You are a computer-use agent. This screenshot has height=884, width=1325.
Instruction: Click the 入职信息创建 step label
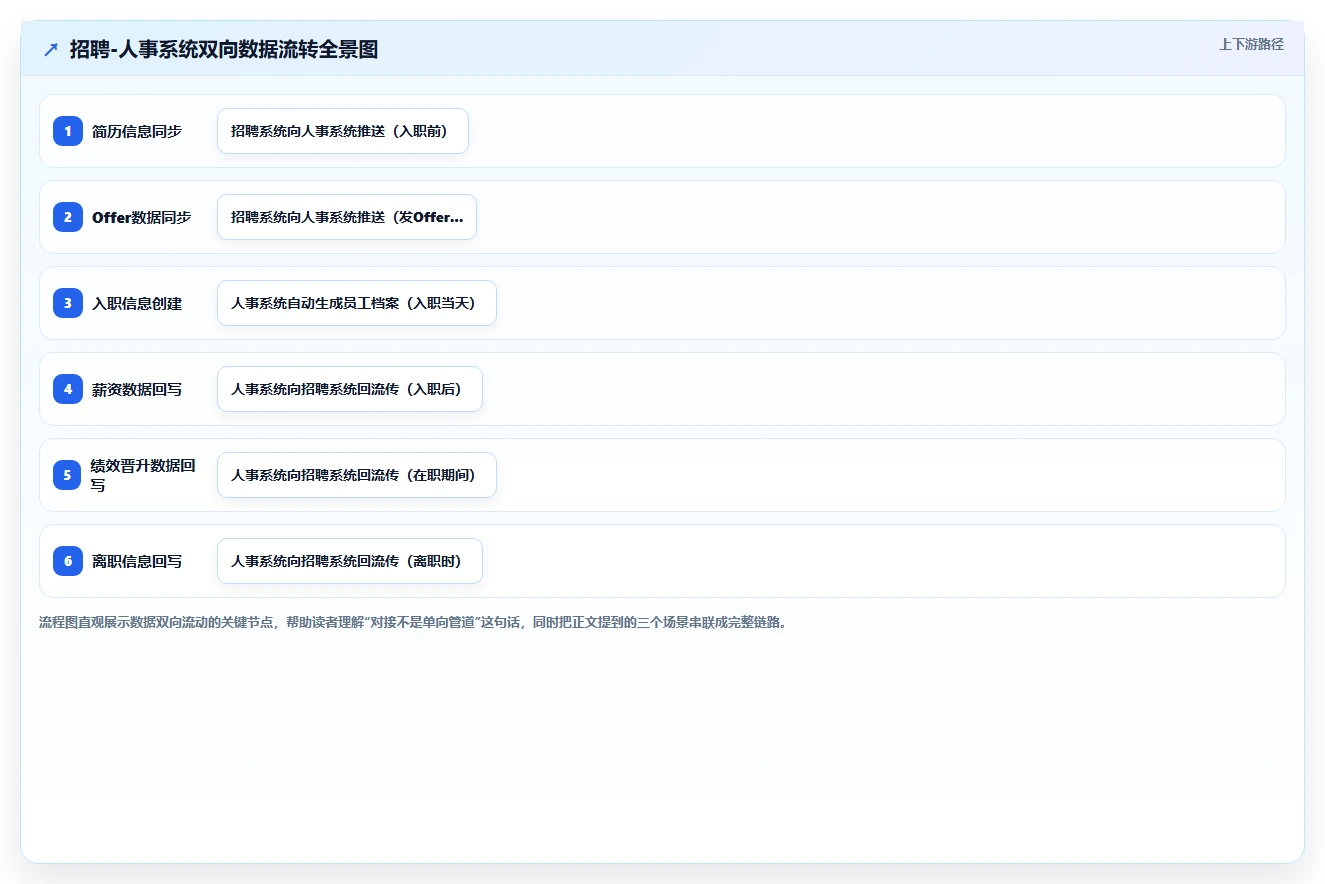[x=137, y=303]
